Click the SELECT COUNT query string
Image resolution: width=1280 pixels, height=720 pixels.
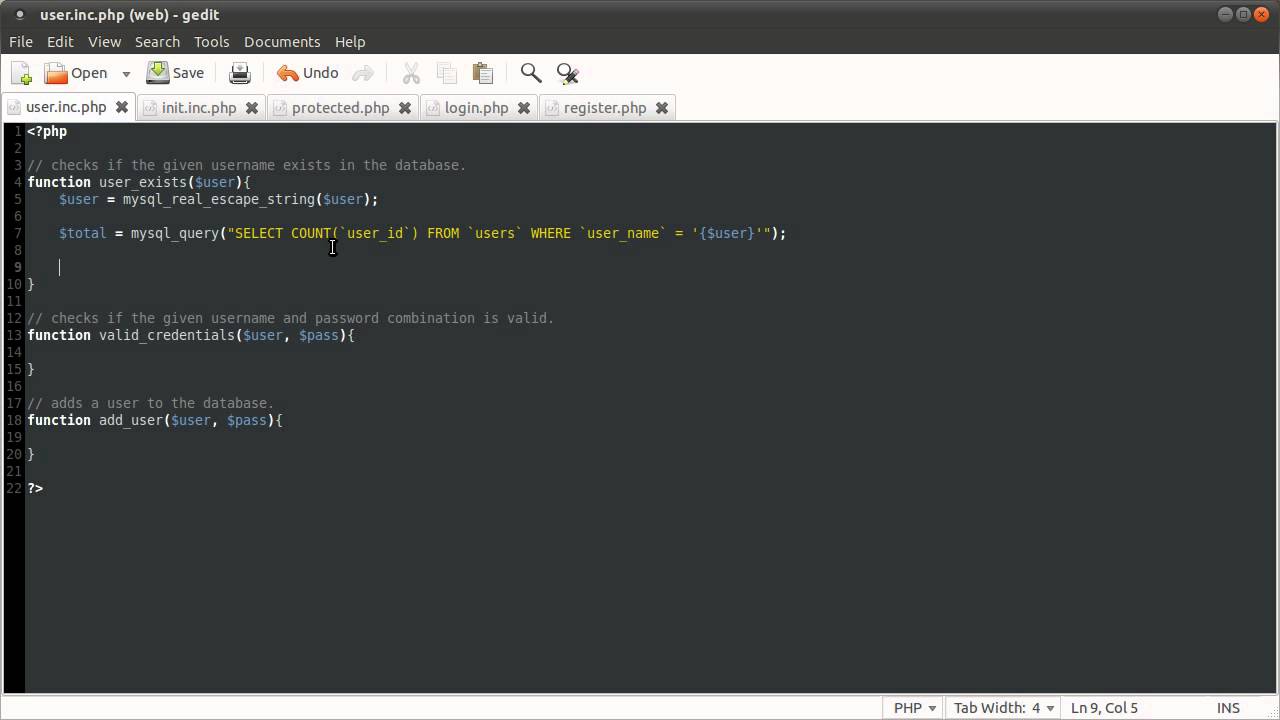[x=500, y=233]
